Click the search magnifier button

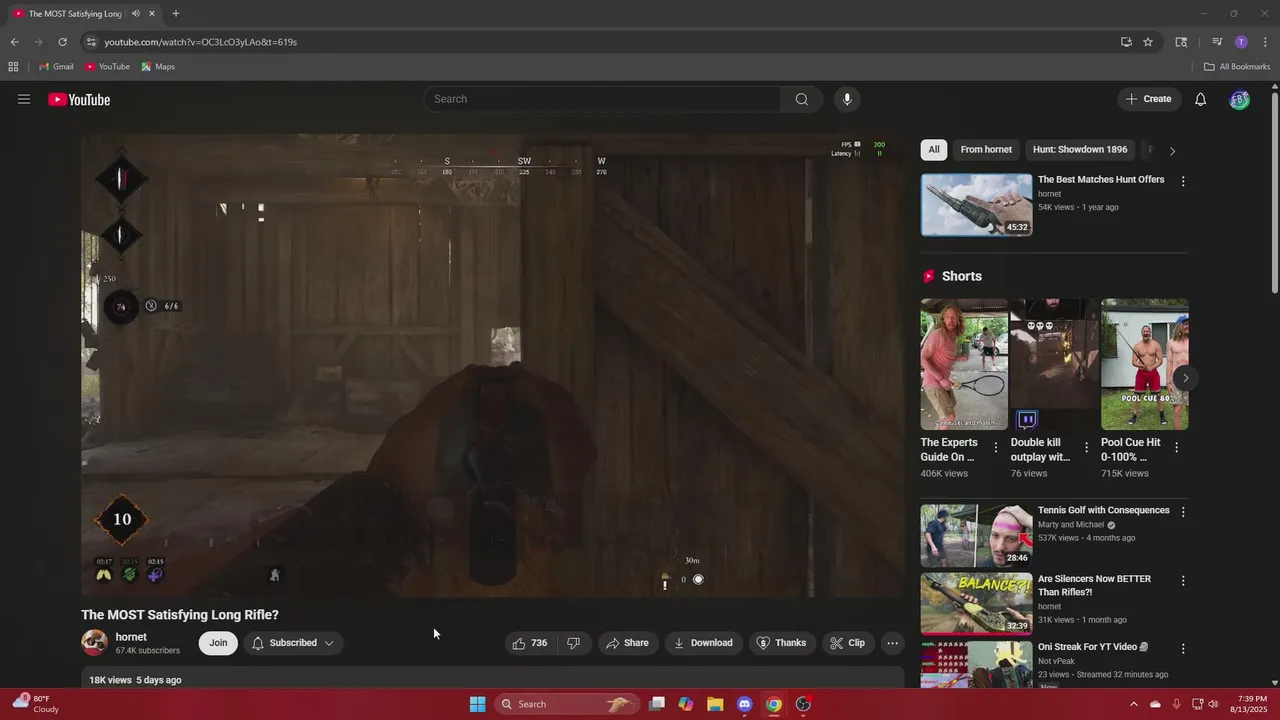point(802,99)
